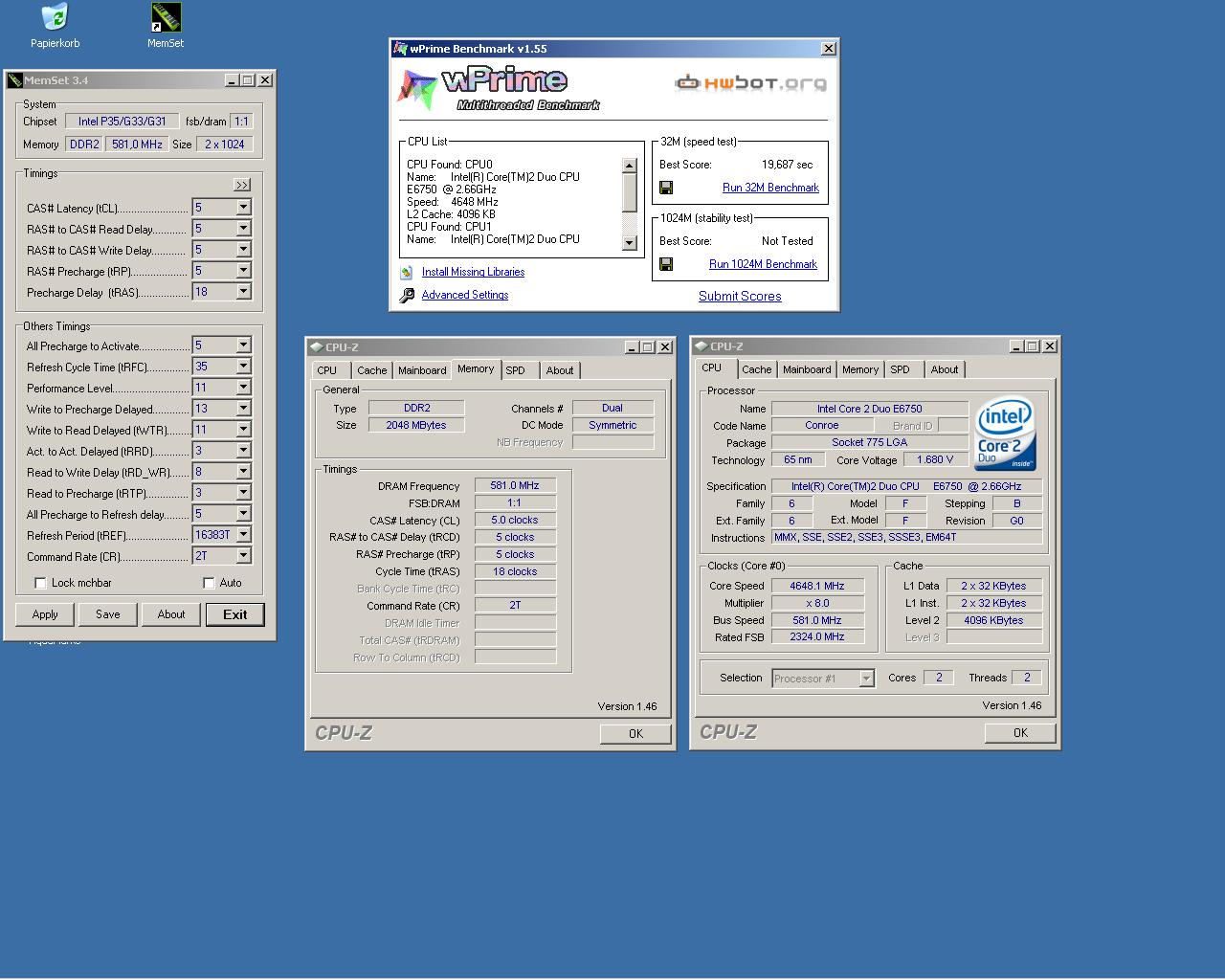1225x980 pixels.
Task: Click the hwbot.org logo in wPrime
Action: coord(750,83)
